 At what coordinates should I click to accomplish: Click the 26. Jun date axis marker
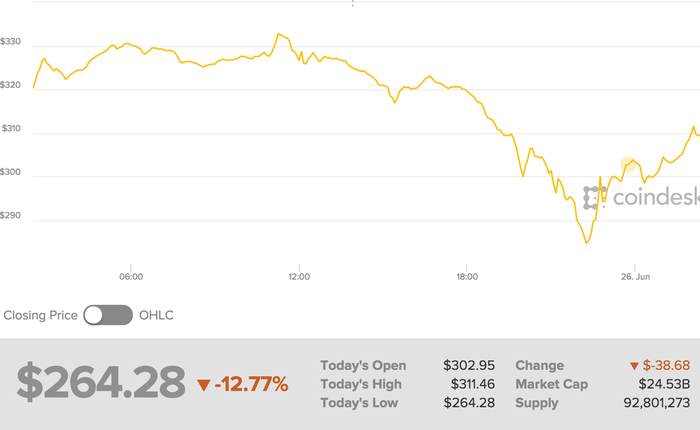tap(635, 276)
